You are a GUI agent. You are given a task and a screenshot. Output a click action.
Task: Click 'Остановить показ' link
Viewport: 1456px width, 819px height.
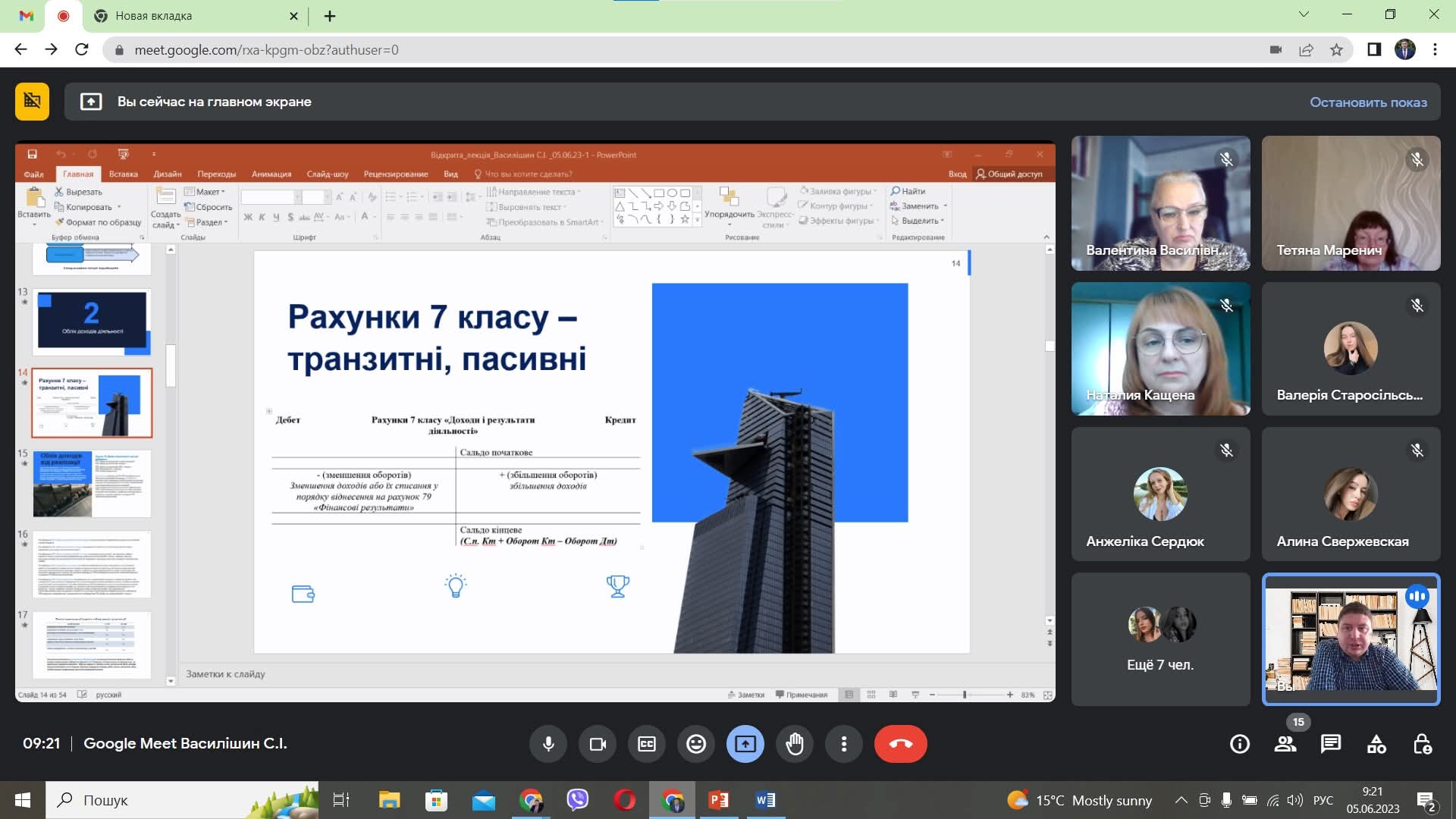[1368, 102]
